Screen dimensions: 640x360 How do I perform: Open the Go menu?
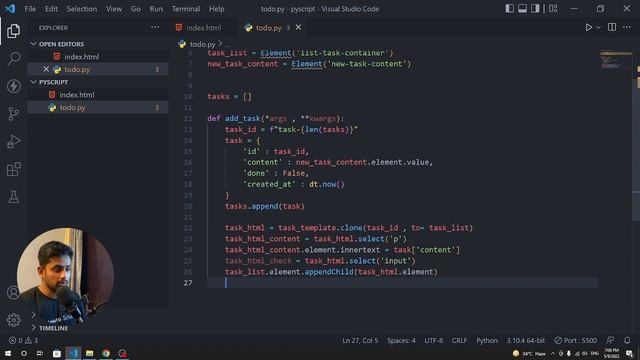[136, 9]
